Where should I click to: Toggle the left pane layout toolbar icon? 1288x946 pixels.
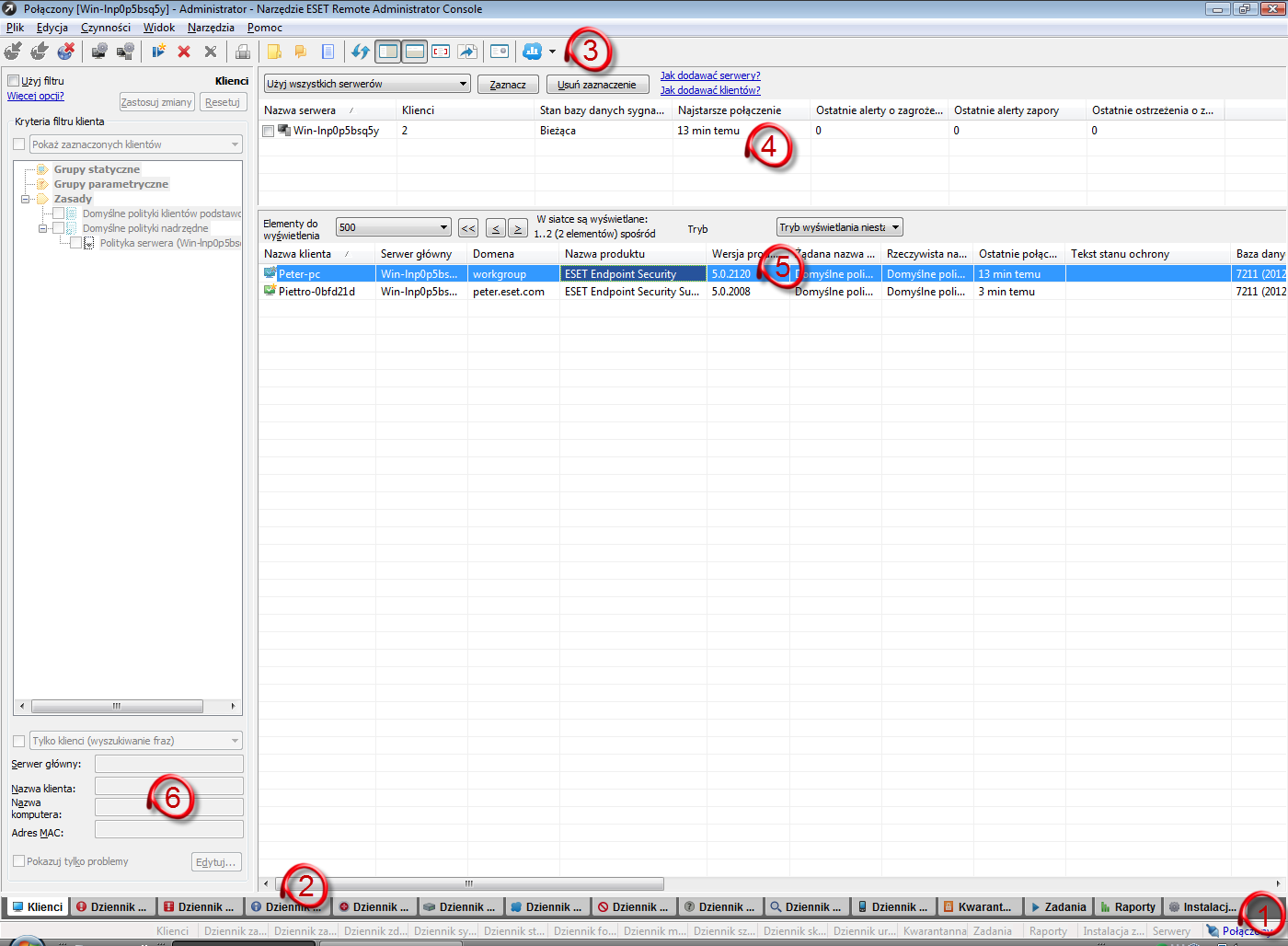coord(388,52)
